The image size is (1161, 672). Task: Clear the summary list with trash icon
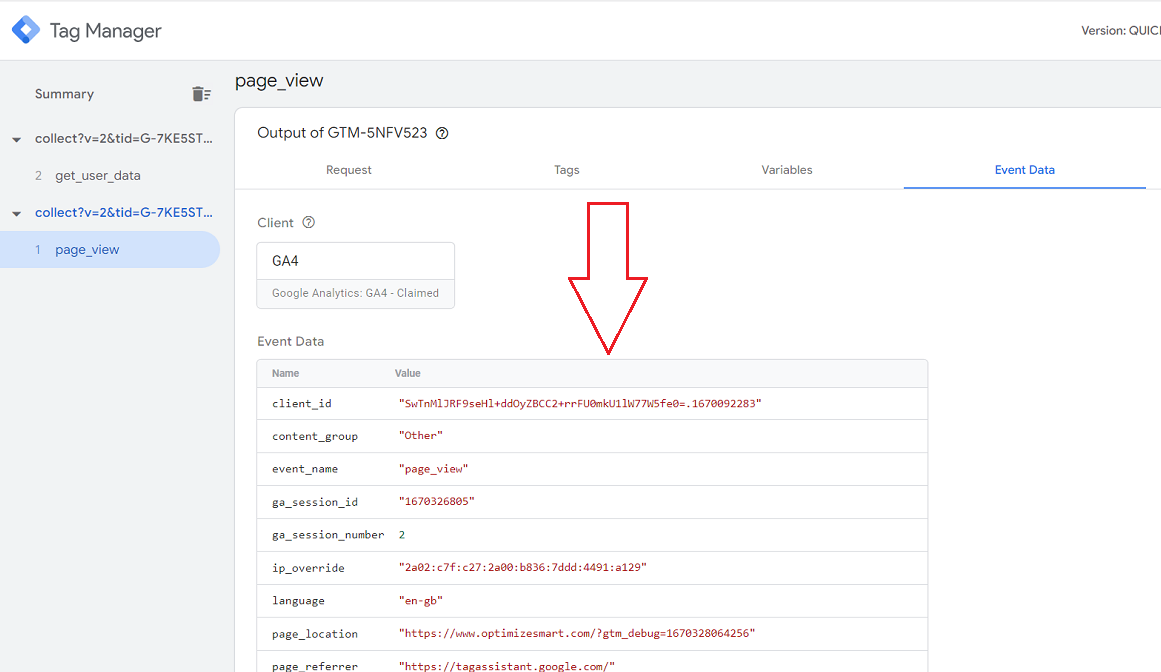[201, 94]
